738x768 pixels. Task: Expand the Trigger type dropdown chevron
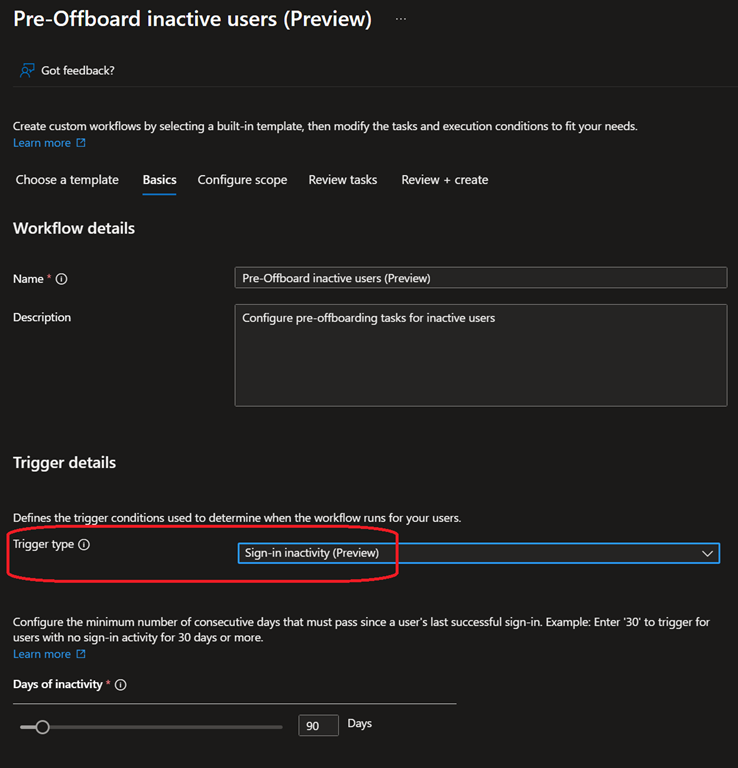coord(707,553)
